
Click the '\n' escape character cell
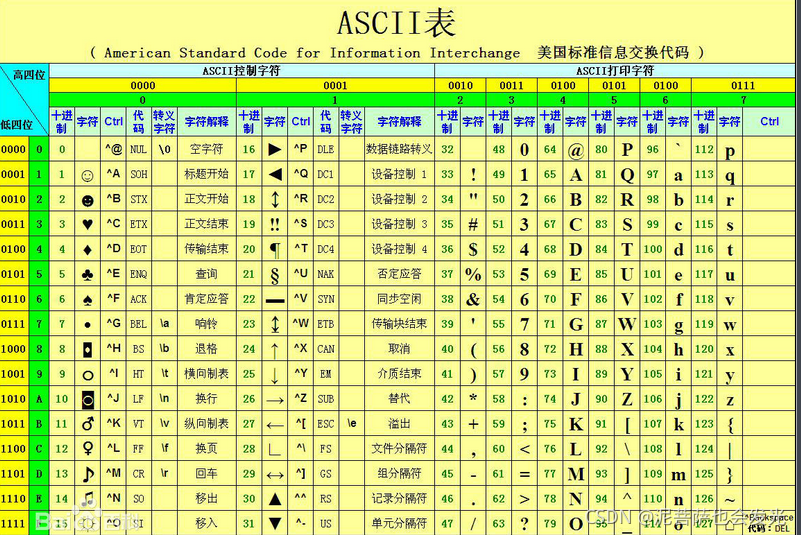164,399
